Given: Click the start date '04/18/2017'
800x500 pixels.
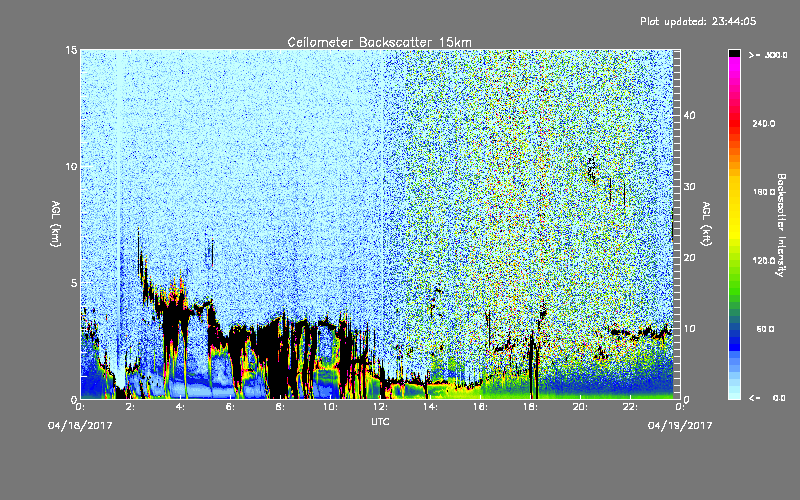Looking at the screenshot, I should [80, 426].
